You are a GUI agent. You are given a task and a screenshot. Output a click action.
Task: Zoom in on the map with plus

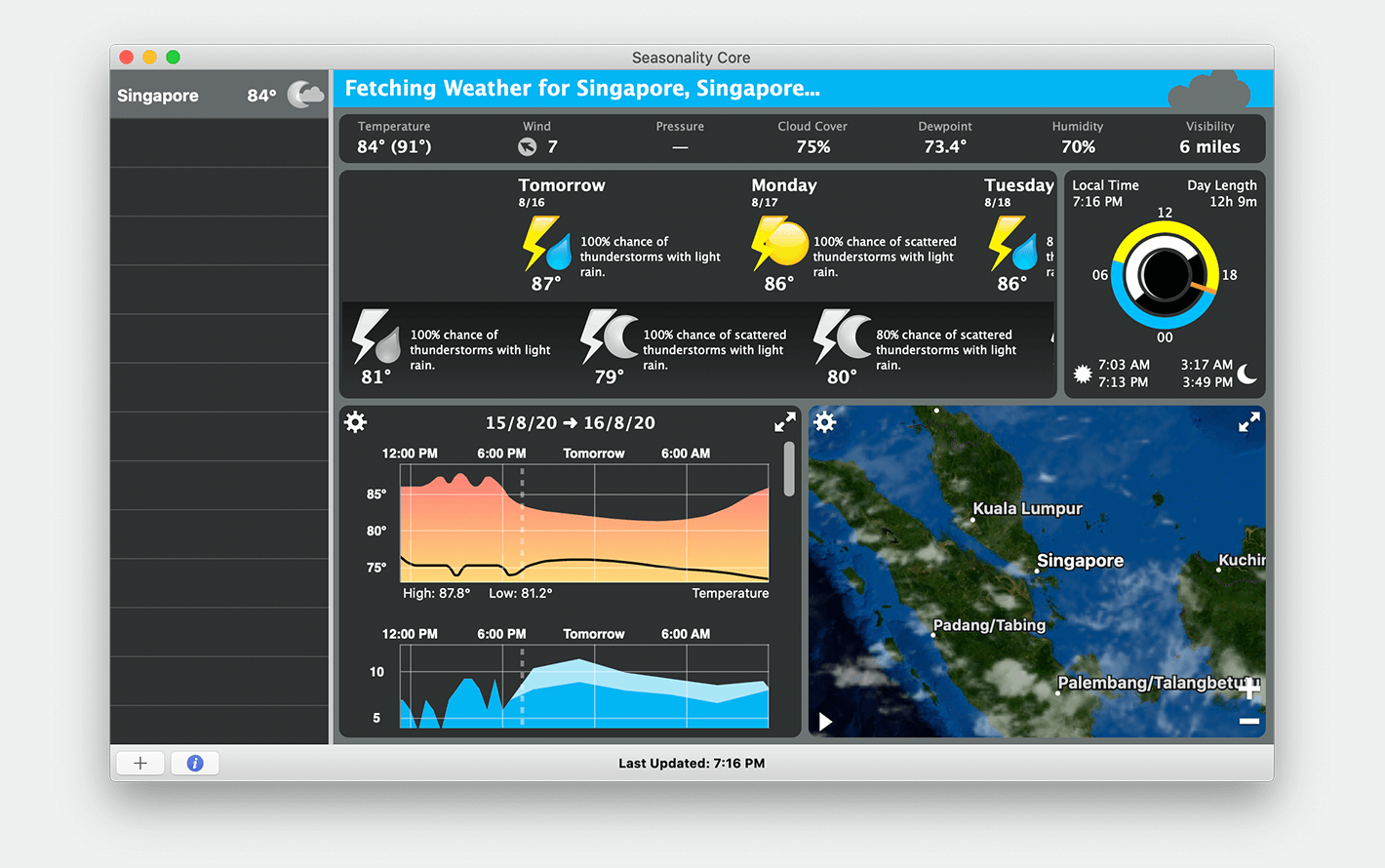(1249, 689)
